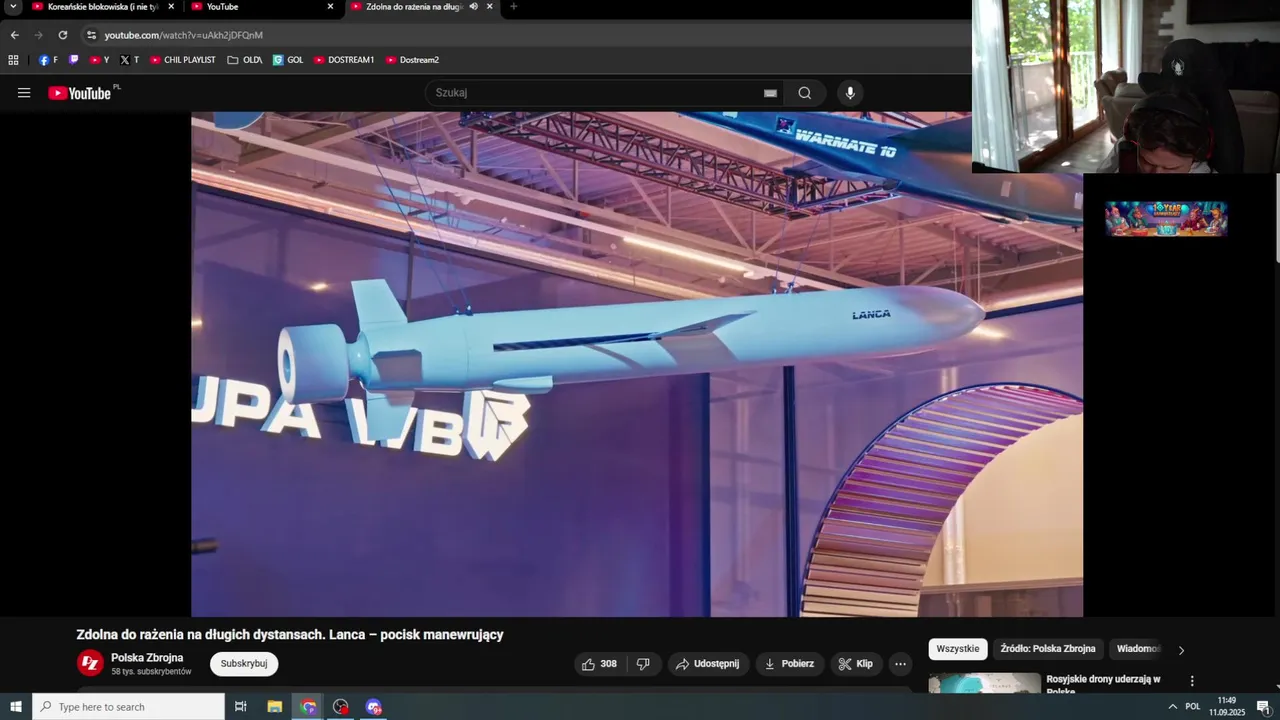Open the YouTube guide hamburger menu
Viewport: 1280px width, 720px height.
pos(24,93)
